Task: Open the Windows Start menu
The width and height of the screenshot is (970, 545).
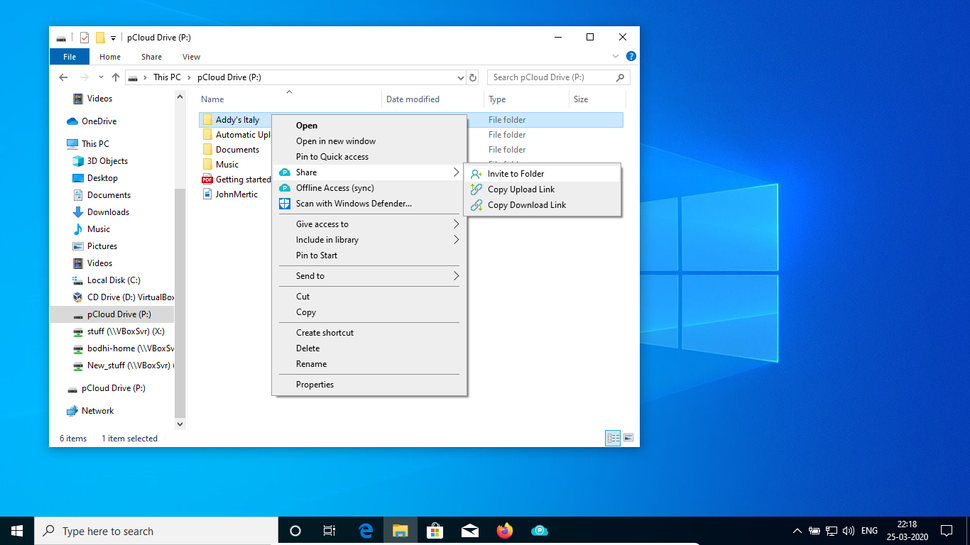Action: pos(17,531)
